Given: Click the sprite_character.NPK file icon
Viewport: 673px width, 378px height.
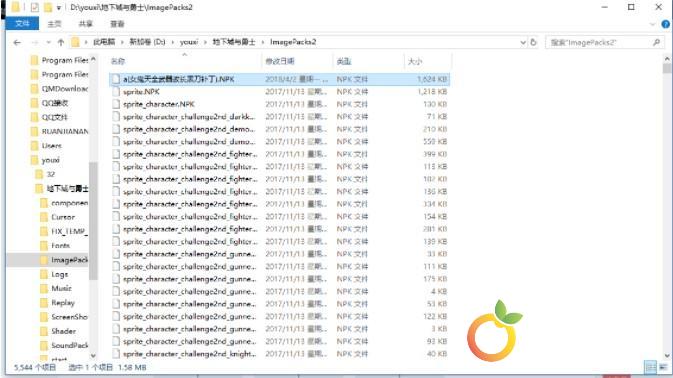Looking at the screenshot, I should click(x=116, y=104).
